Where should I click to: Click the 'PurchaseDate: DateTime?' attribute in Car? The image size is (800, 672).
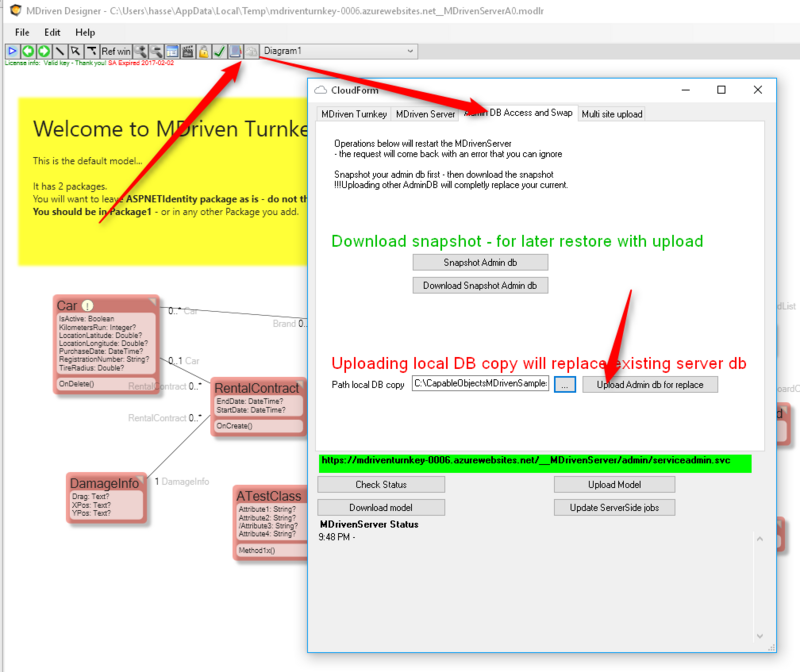pos(101,352)
